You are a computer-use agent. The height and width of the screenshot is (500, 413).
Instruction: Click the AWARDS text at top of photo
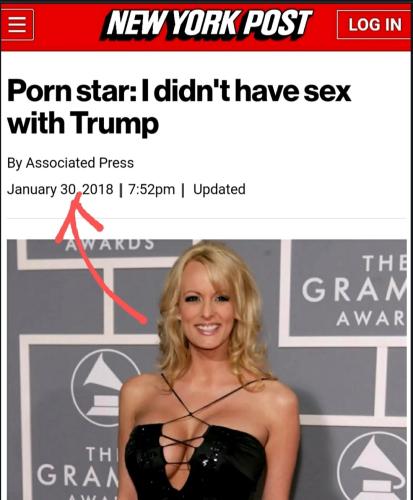pyautogui.click(x=110, y=245)
